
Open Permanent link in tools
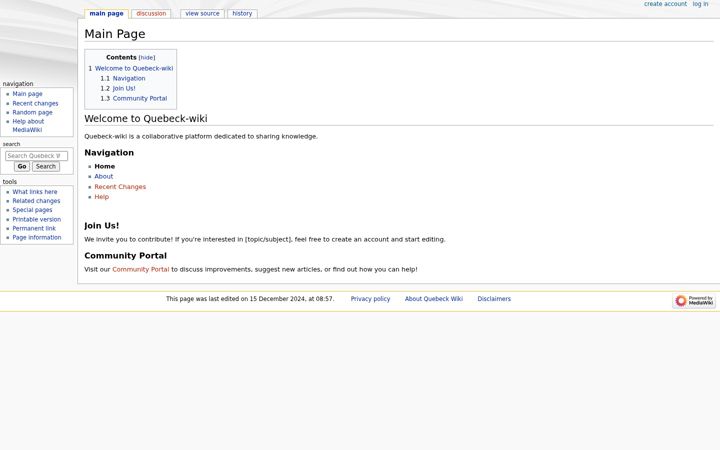coord(34,228)
